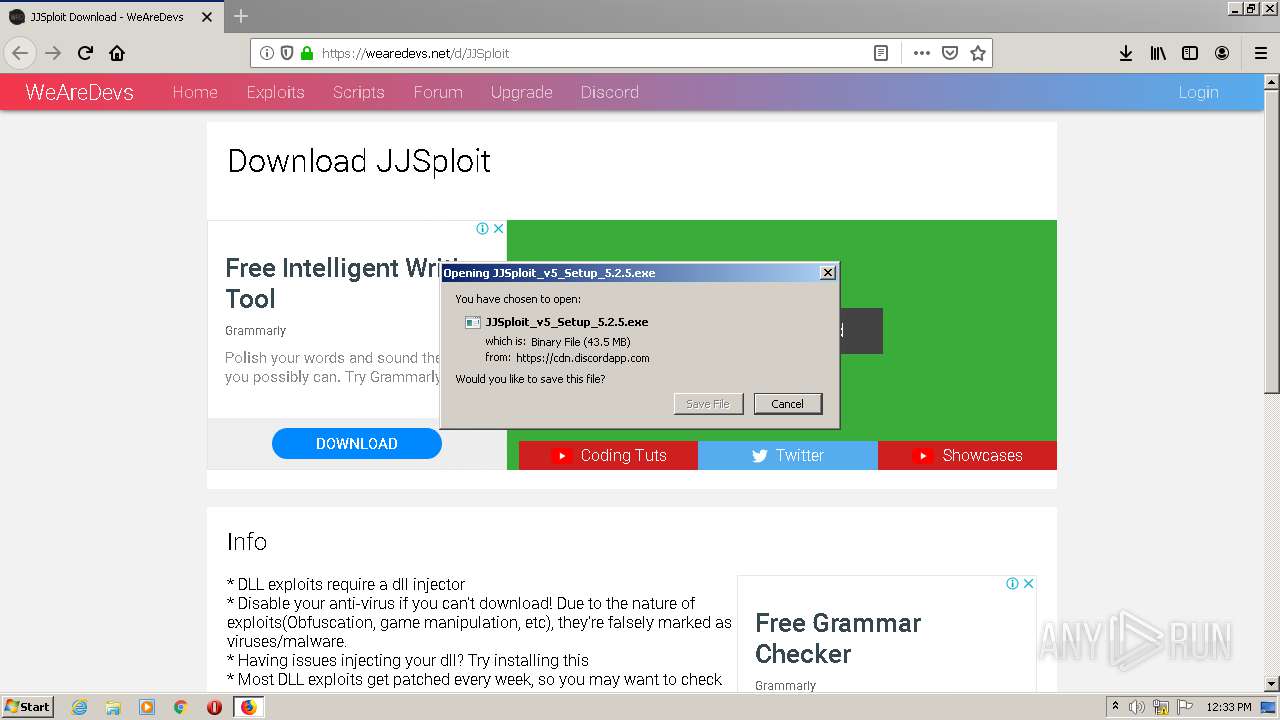The image size is (1280, 720).
Task: Open the Downloads arrow in the toolbar
Action: pyautogui.click(x=1126, y=53)
